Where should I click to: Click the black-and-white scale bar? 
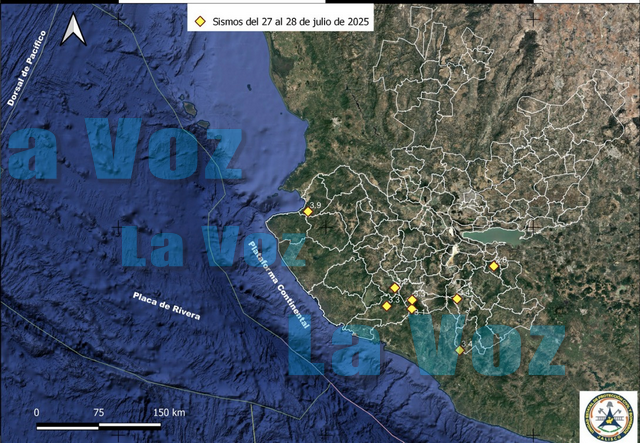point(100,427)
